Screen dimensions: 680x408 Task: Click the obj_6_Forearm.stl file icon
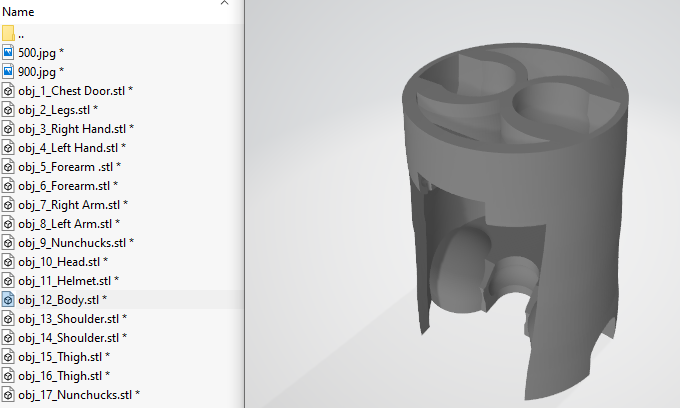8,186
